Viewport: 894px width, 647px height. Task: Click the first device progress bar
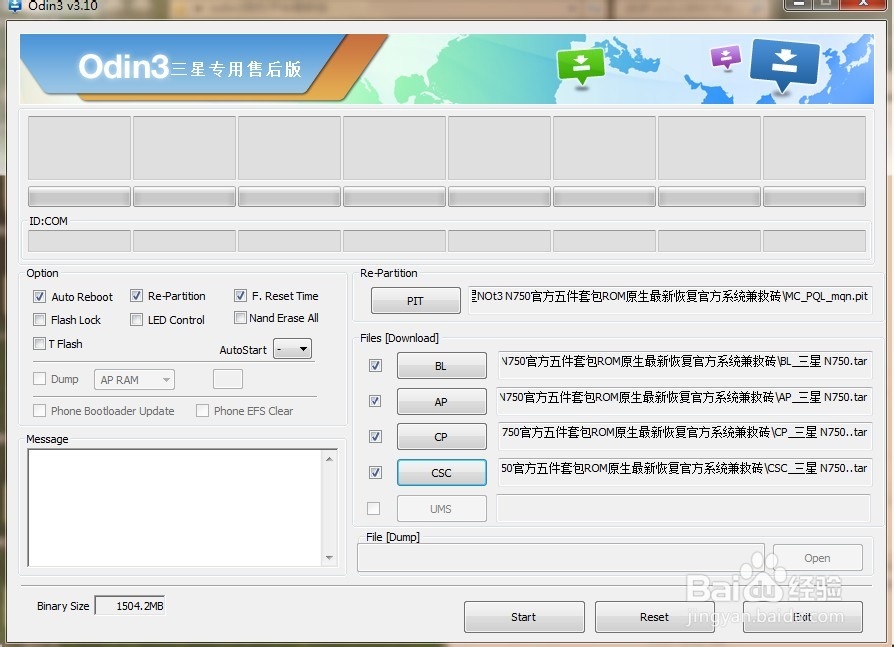point(79,197)
